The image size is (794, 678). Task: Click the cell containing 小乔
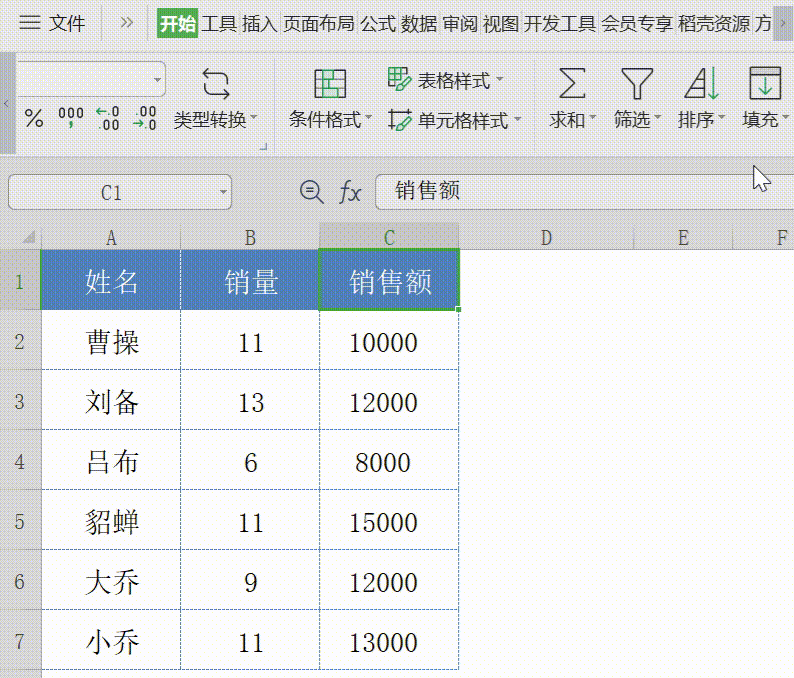tap(111, 640)
